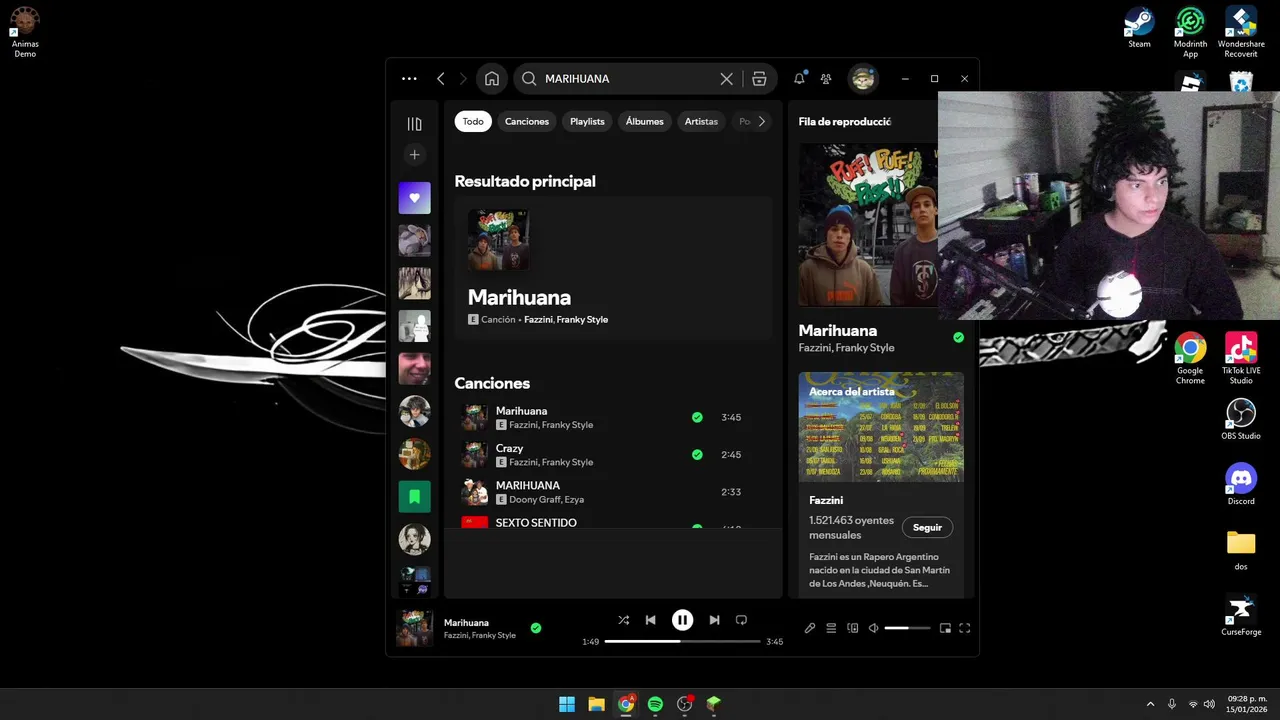The image size is (1280, 720).
Task: Open the Browse icon beside search
Action: click(x=760, y=79)
